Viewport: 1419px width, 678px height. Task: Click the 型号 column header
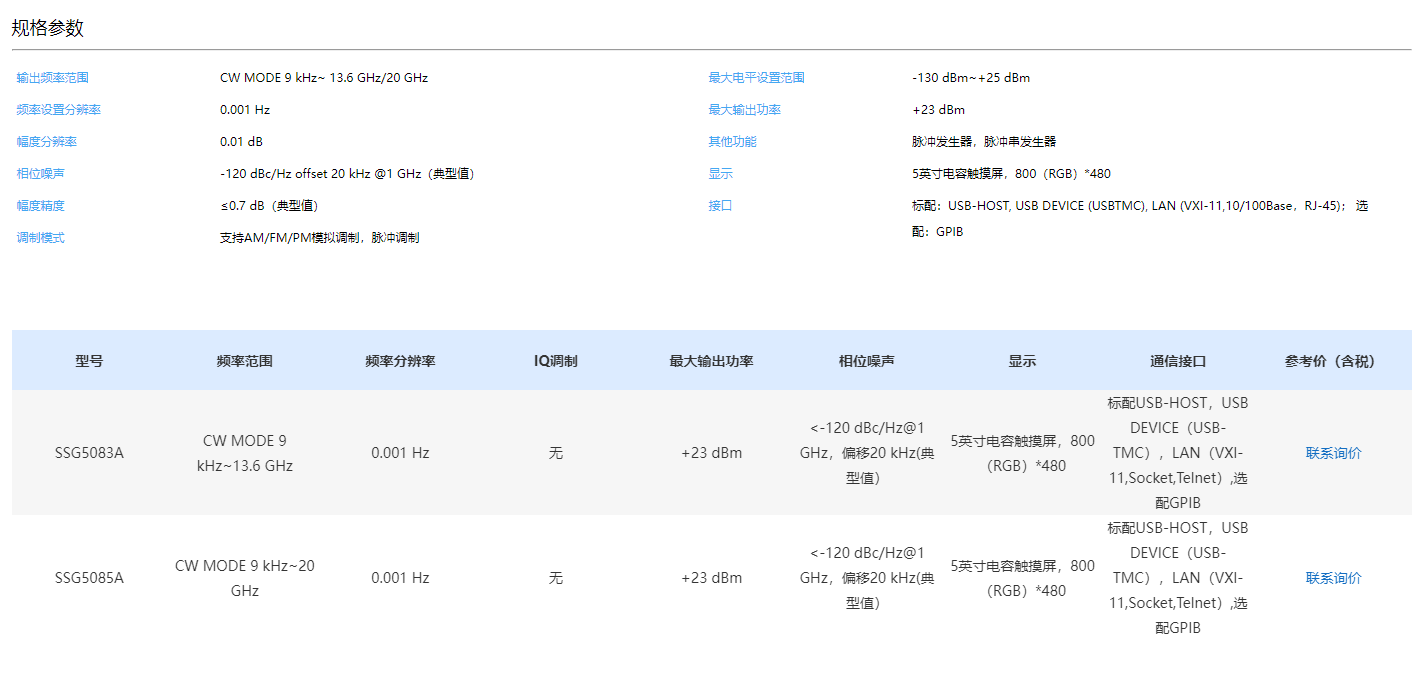coord(89,361)
